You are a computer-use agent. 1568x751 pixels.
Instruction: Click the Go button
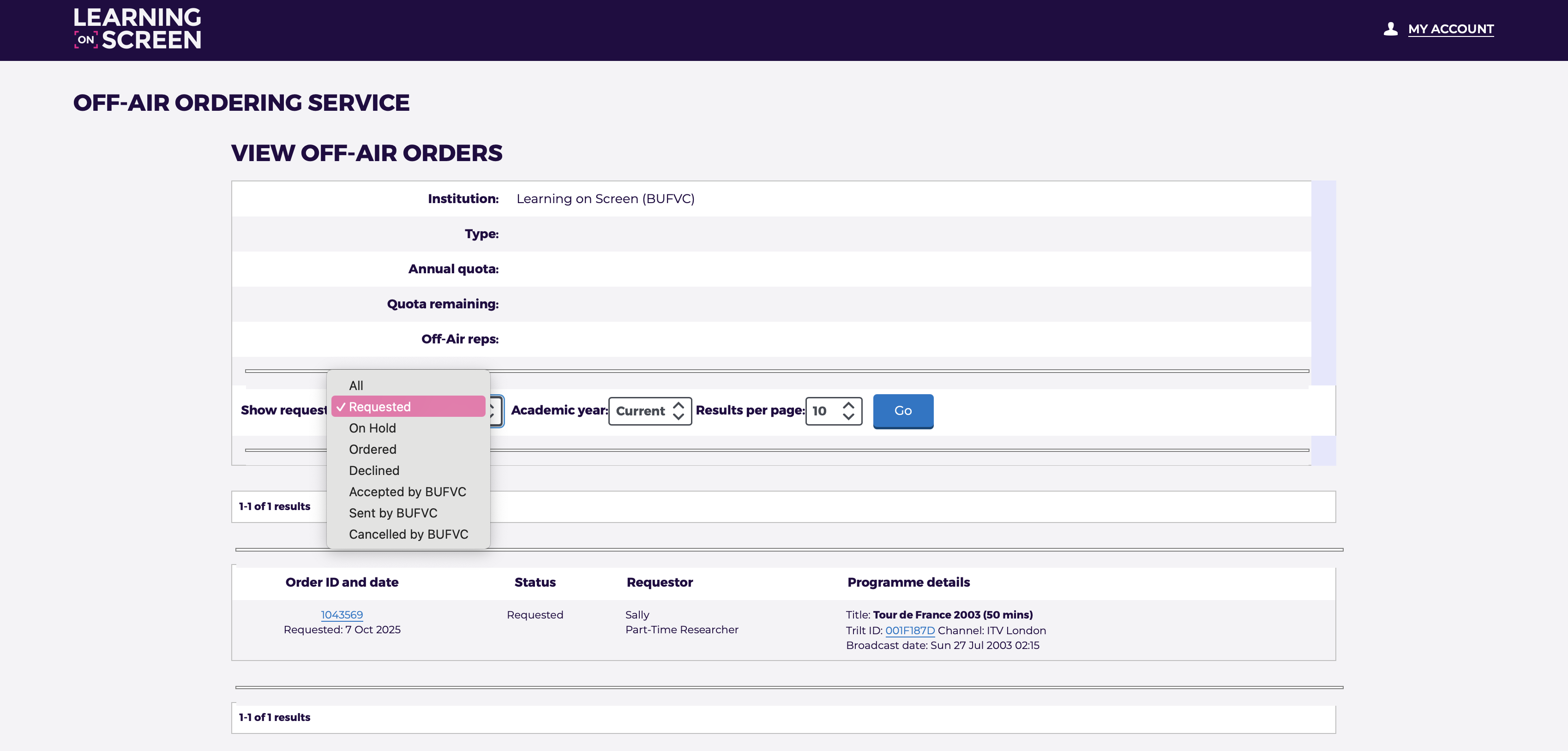pyautogui.click(x=903, y=411)
